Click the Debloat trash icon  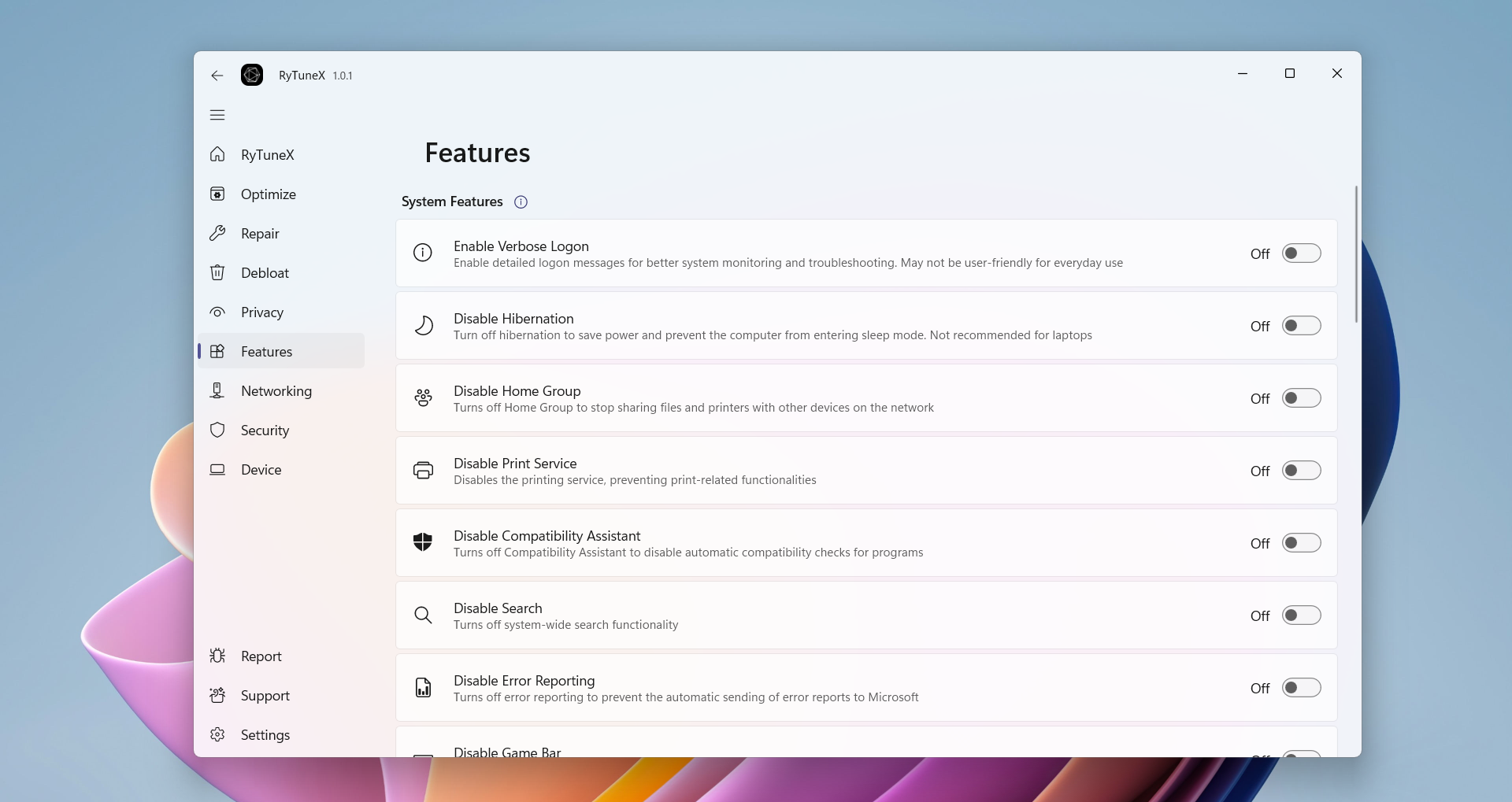click(217, 272)
